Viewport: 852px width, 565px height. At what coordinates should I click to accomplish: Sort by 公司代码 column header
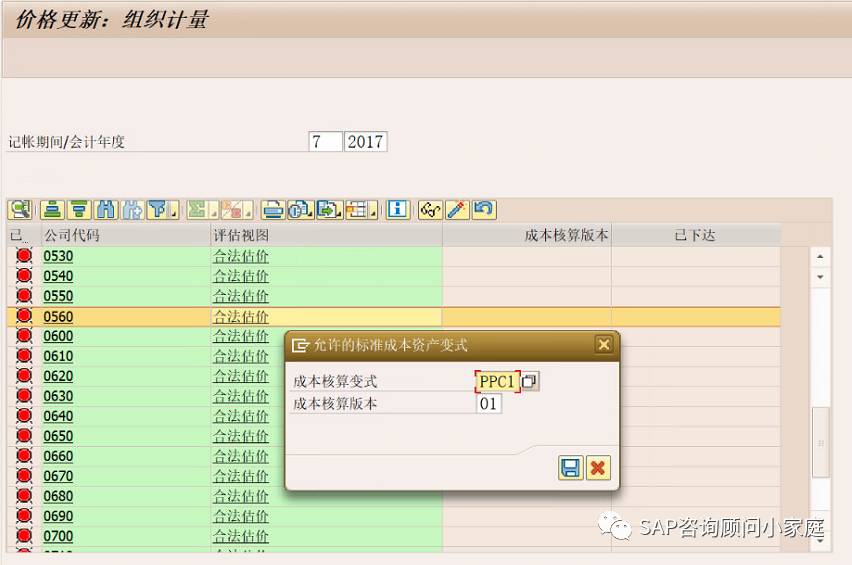[126, 235]
